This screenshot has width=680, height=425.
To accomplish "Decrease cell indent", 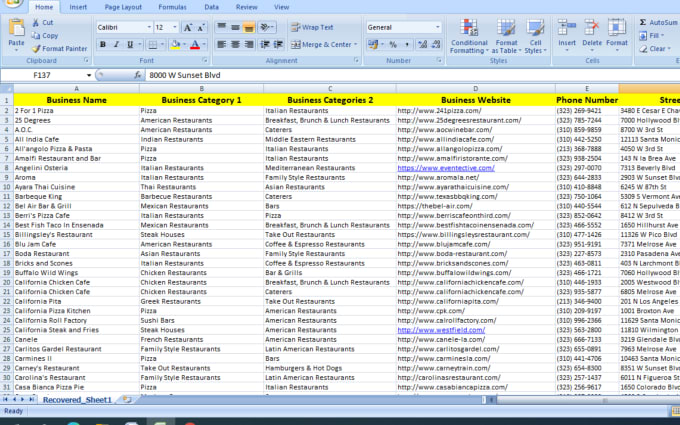I will click(265, 44).
